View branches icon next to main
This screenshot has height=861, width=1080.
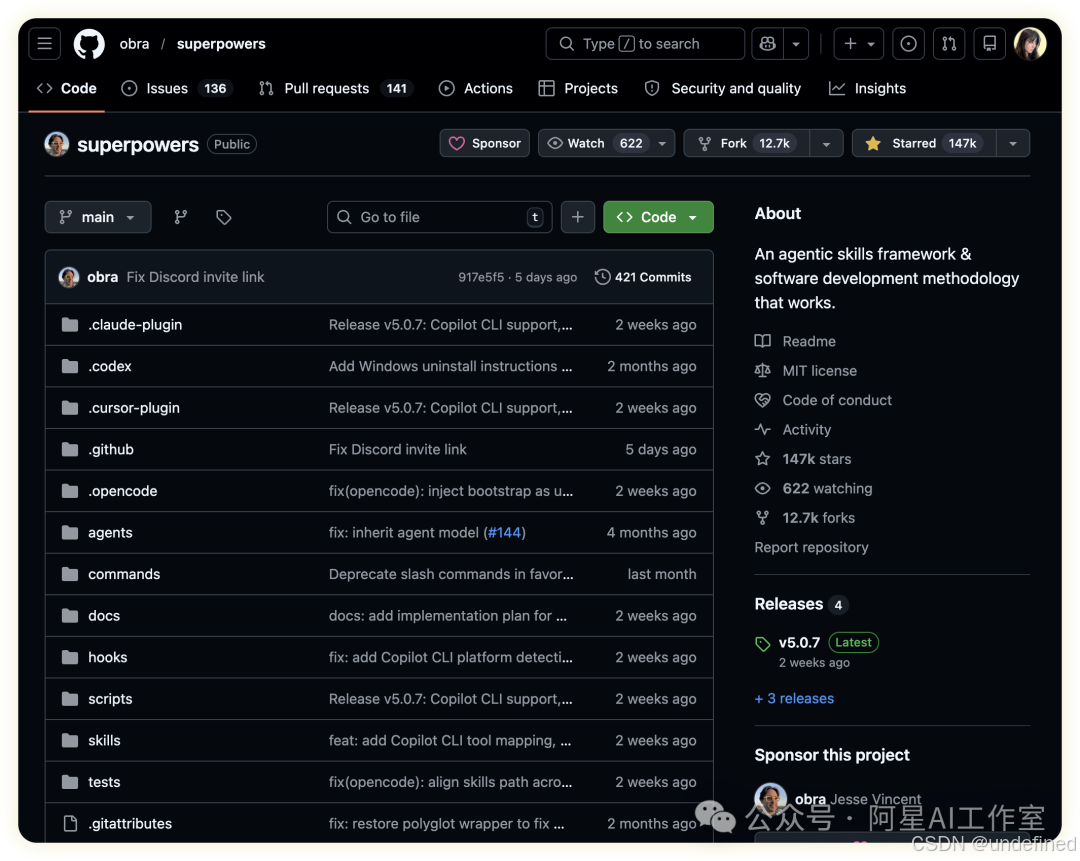pos(180,217)
